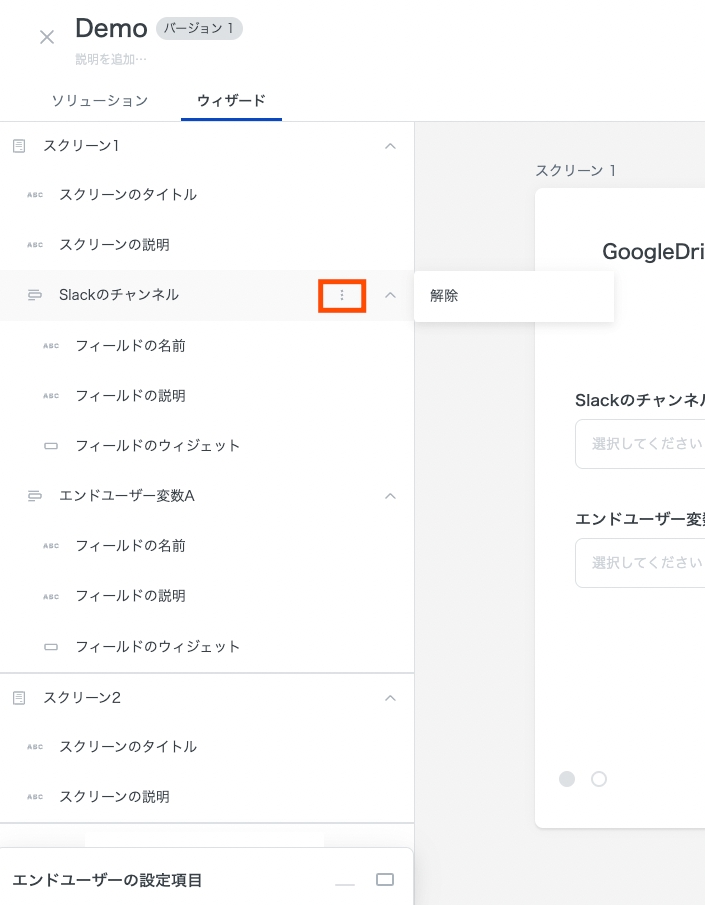Click the maximize icon in エンドユーザーの設定項目 panel
Viewport: 705px width, 905px height.
pos(385,880)
